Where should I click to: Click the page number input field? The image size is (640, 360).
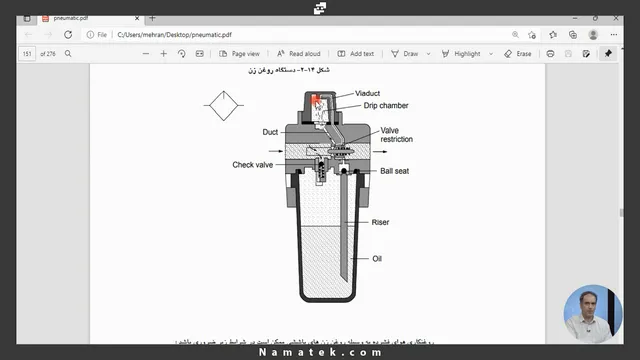click(27, 54)
